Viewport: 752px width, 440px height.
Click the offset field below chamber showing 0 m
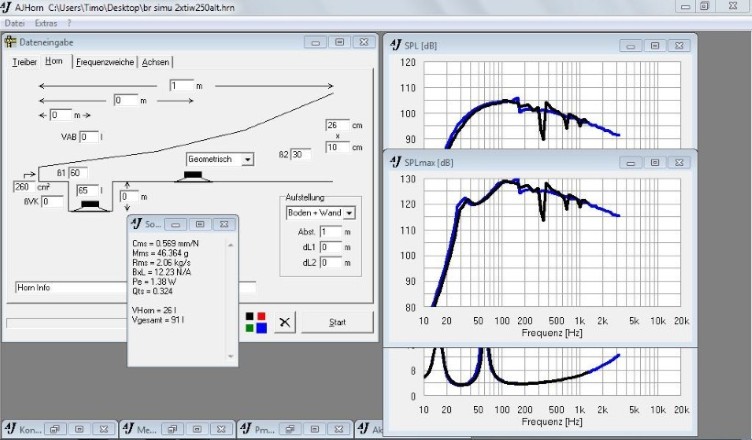129,197
